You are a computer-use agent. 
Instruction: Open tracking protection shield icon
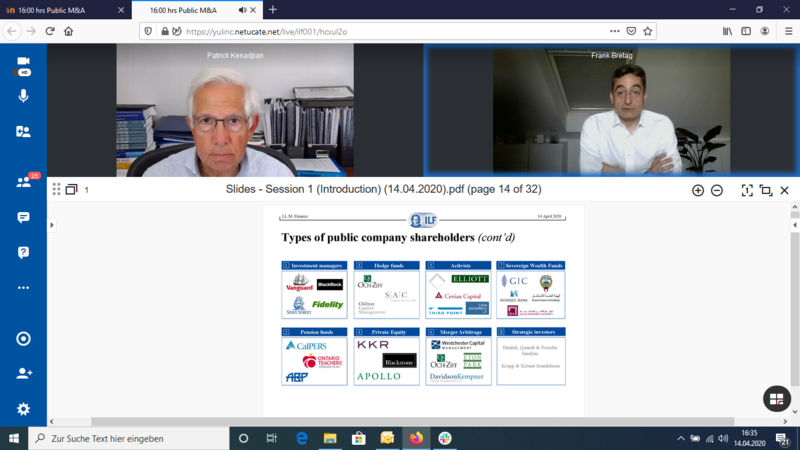pyautogui.click(x=148, y=32)
